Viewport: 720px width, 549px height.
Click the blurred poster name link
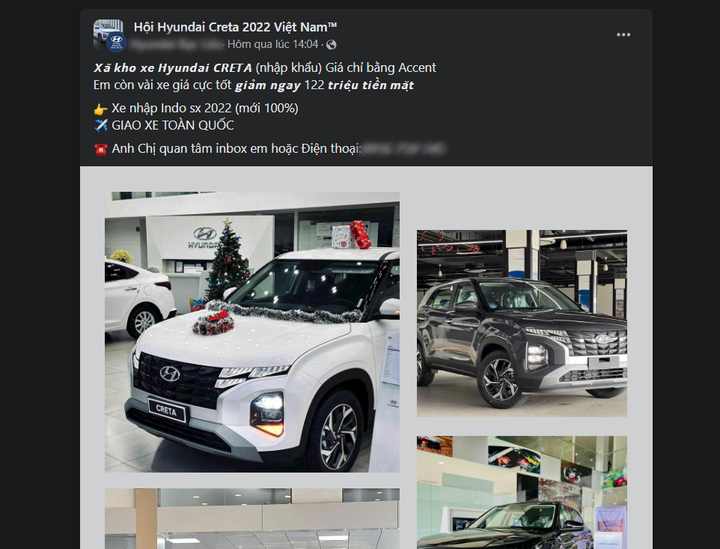[x=176, y=45]
